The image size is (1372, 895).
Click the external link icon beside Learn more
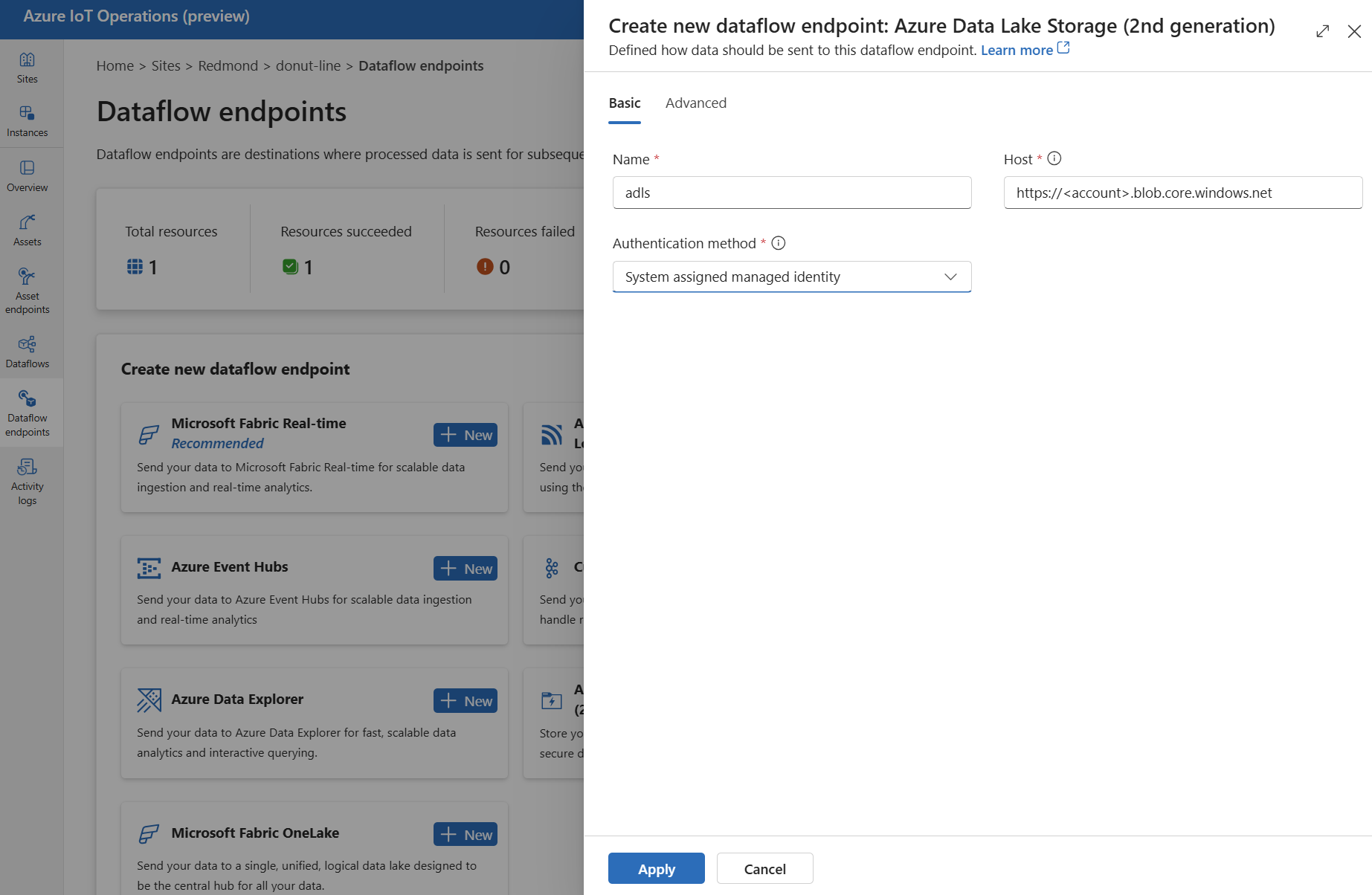click(1063, 48)
